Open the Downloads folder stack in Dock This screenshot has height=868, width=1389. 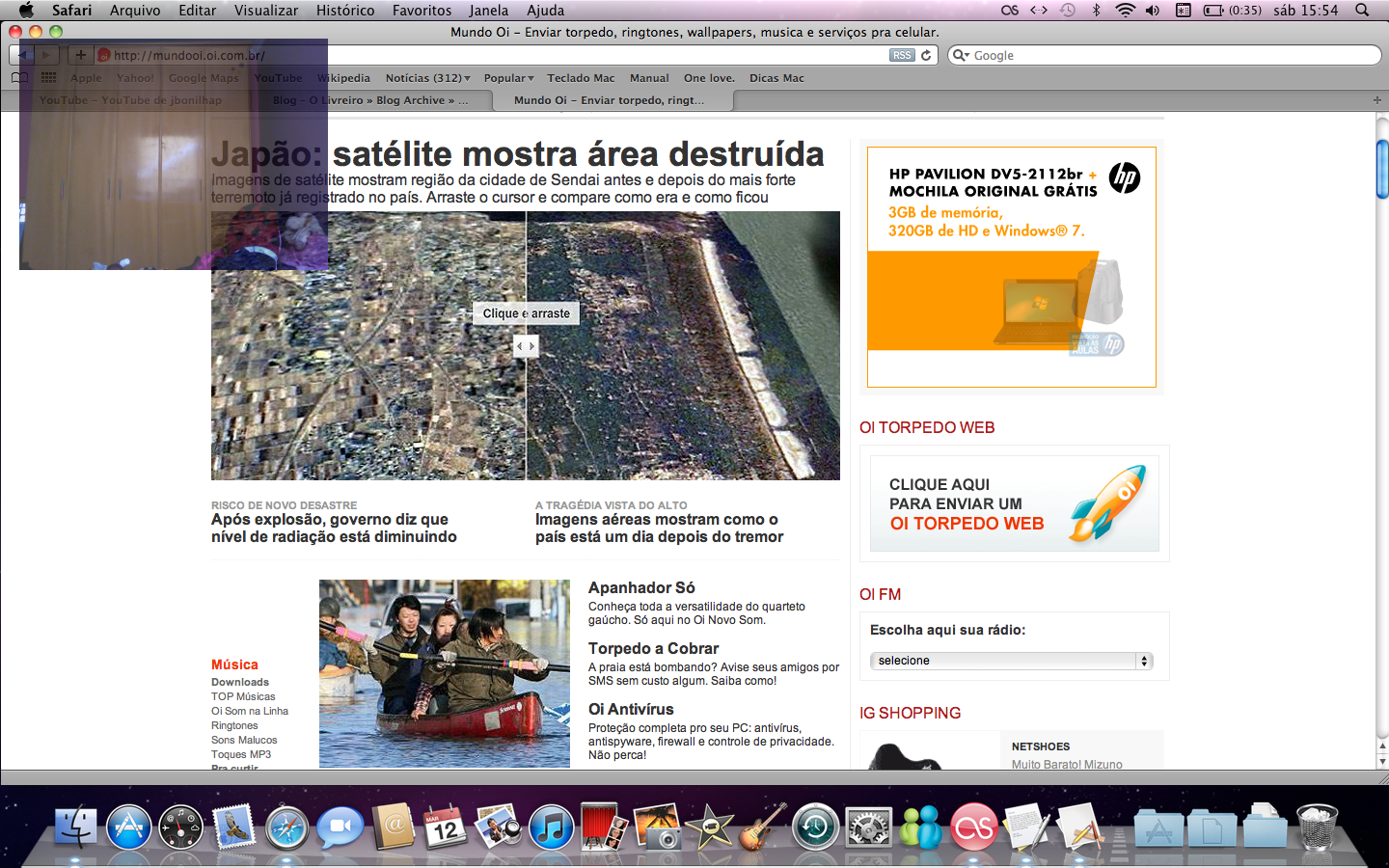1265,827
